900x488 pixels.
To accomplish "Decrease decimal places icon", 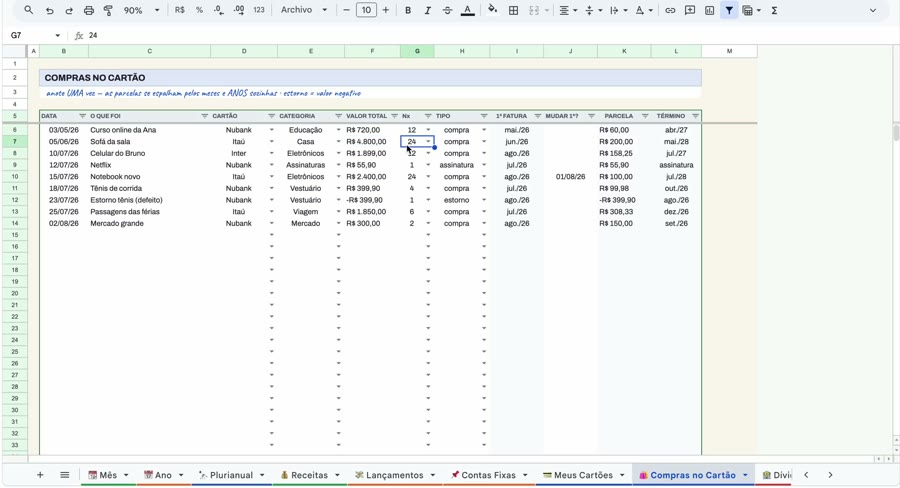I will [x=219, y=10].
